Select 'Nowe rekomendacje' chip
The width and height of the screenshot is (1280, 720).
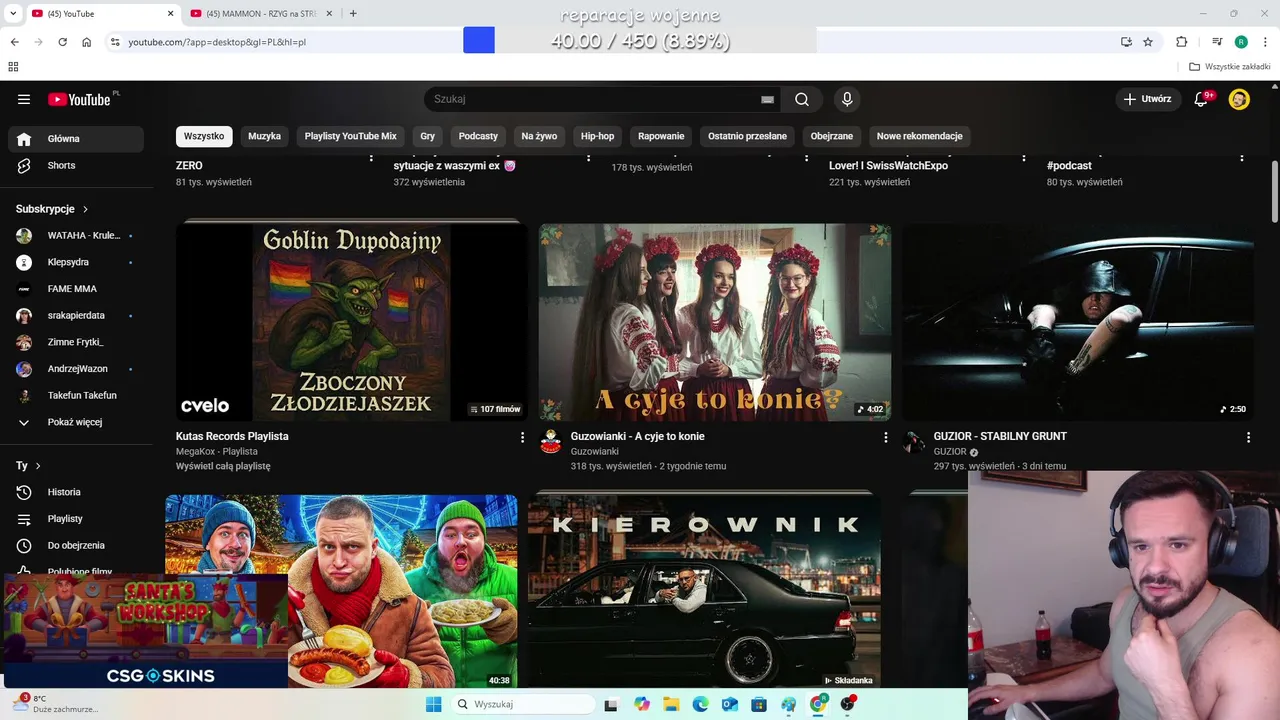point(919,136)
